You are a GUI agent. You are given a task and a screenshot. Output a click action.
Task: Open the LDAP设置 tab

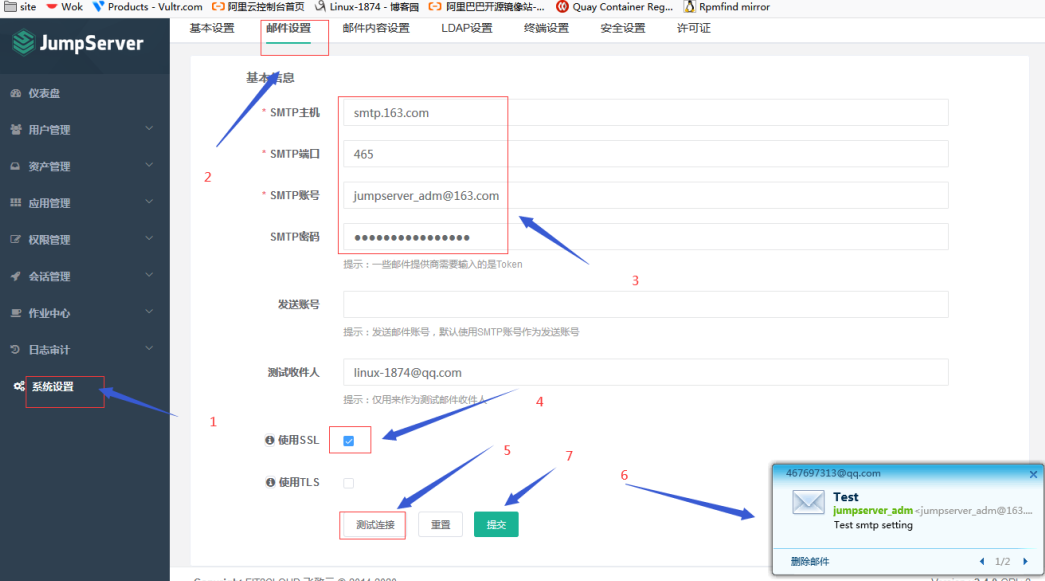pyautogui.click(x=467, y=28)
